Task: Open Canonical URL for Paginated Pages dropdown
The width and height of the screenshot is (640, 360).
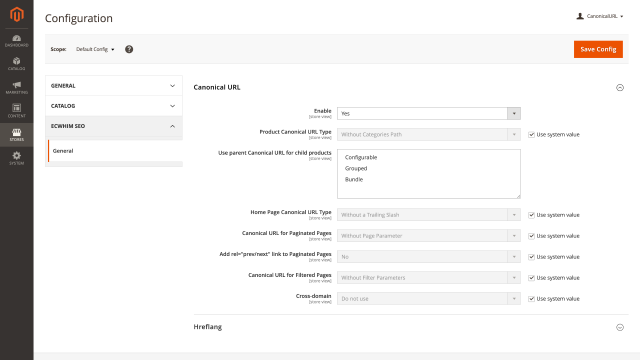Action: 429,236
